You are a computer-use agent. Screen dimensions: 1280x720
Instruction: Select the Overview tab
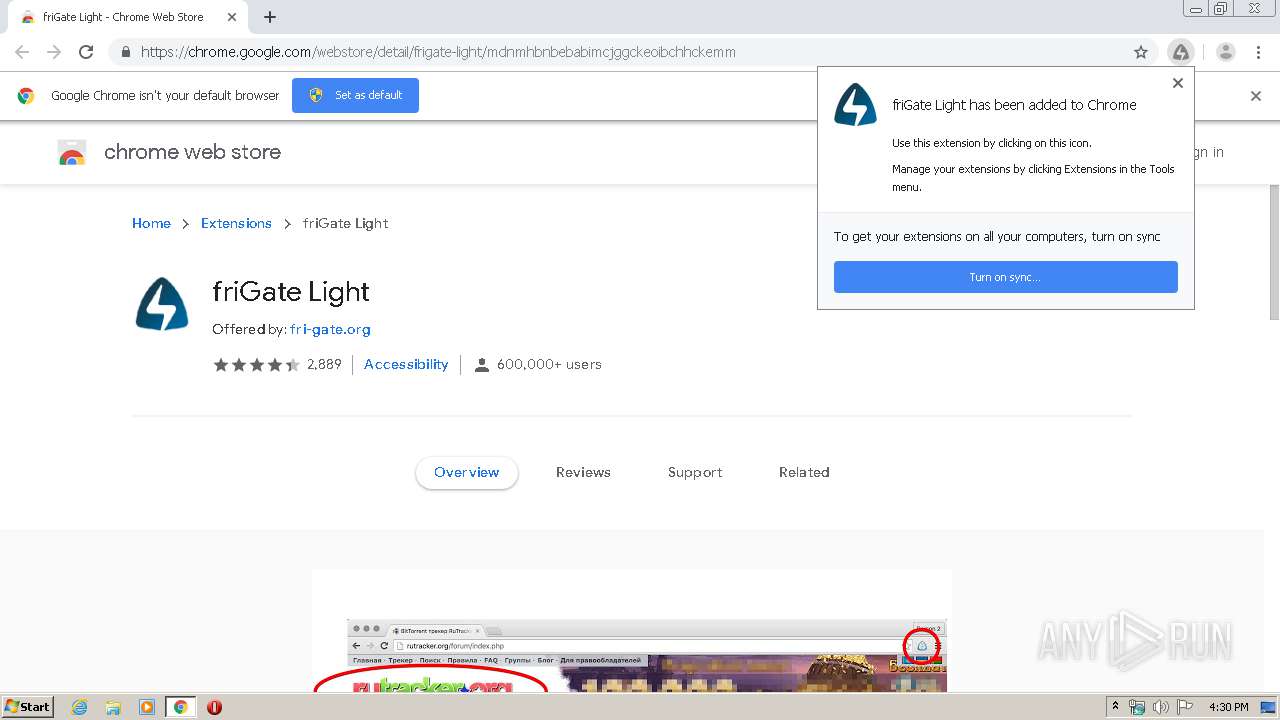[x=467, y=472]
